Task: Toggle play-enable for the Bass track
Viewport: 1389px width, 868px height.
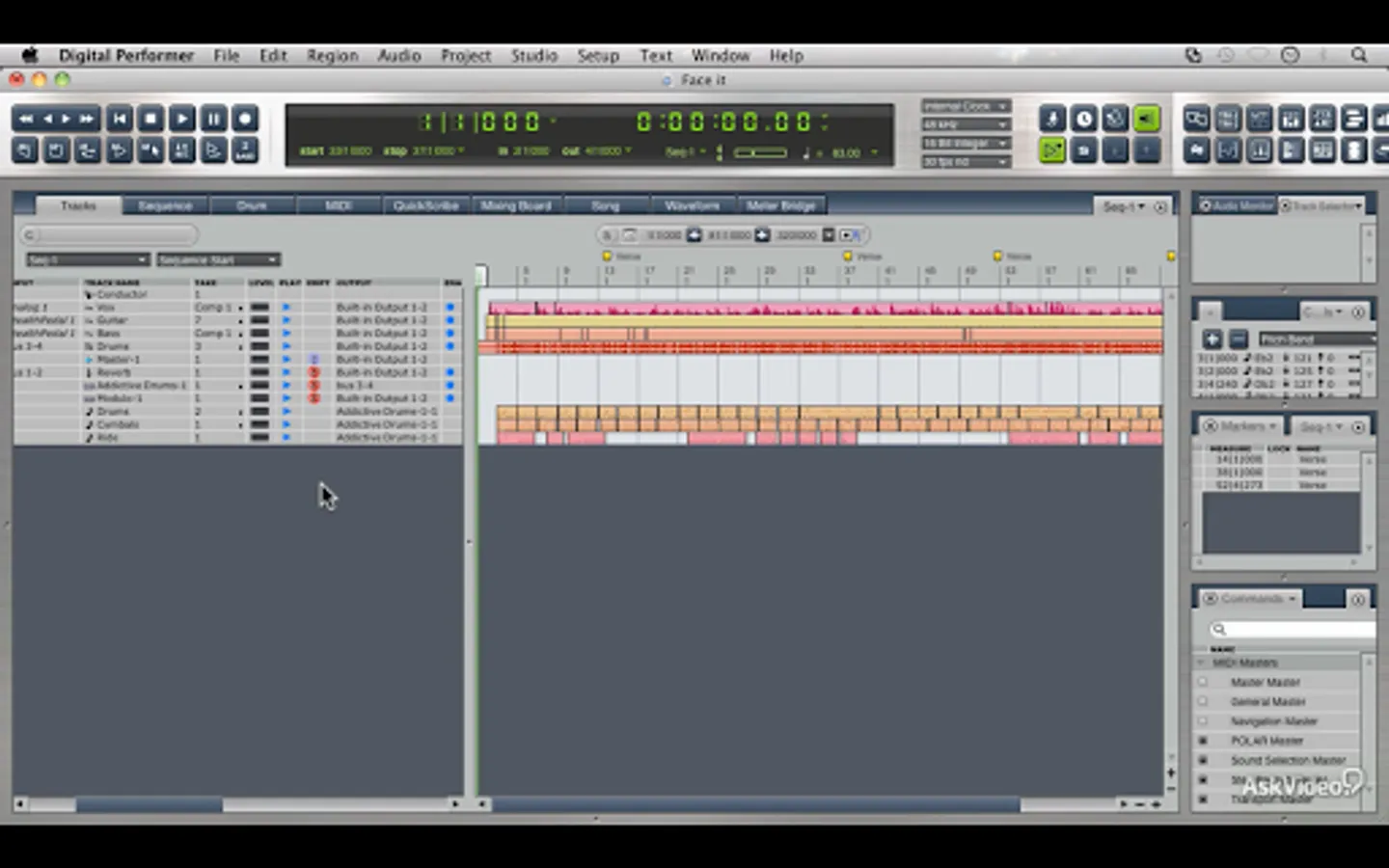Action: point(286,334)
